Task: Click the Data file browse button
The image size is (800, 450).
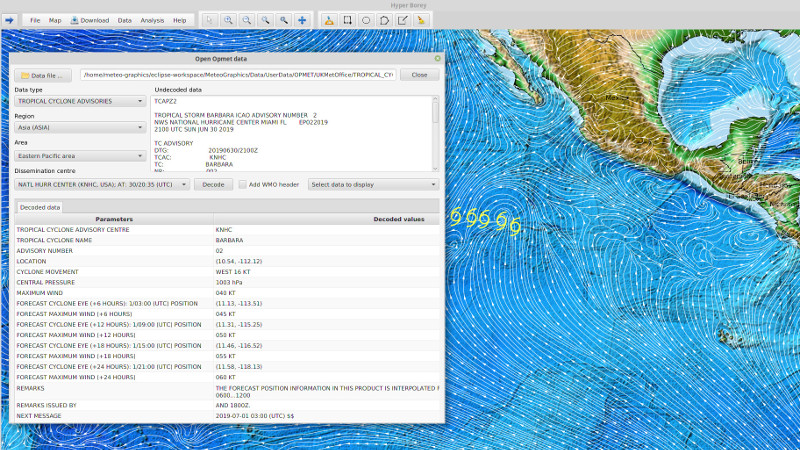Action: (44, 75)
